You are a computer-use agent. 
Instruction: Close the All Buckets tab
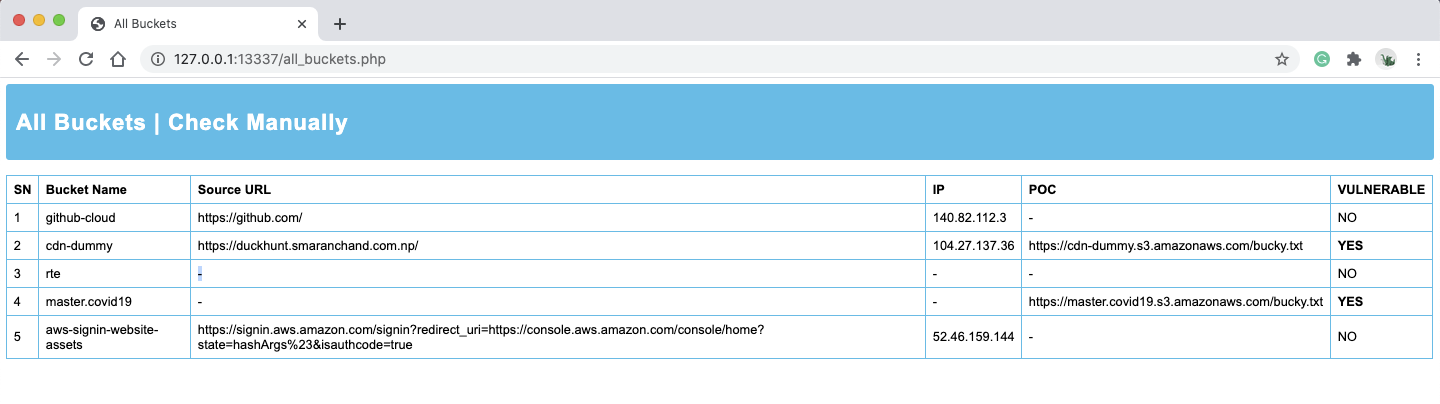point(302,23)
